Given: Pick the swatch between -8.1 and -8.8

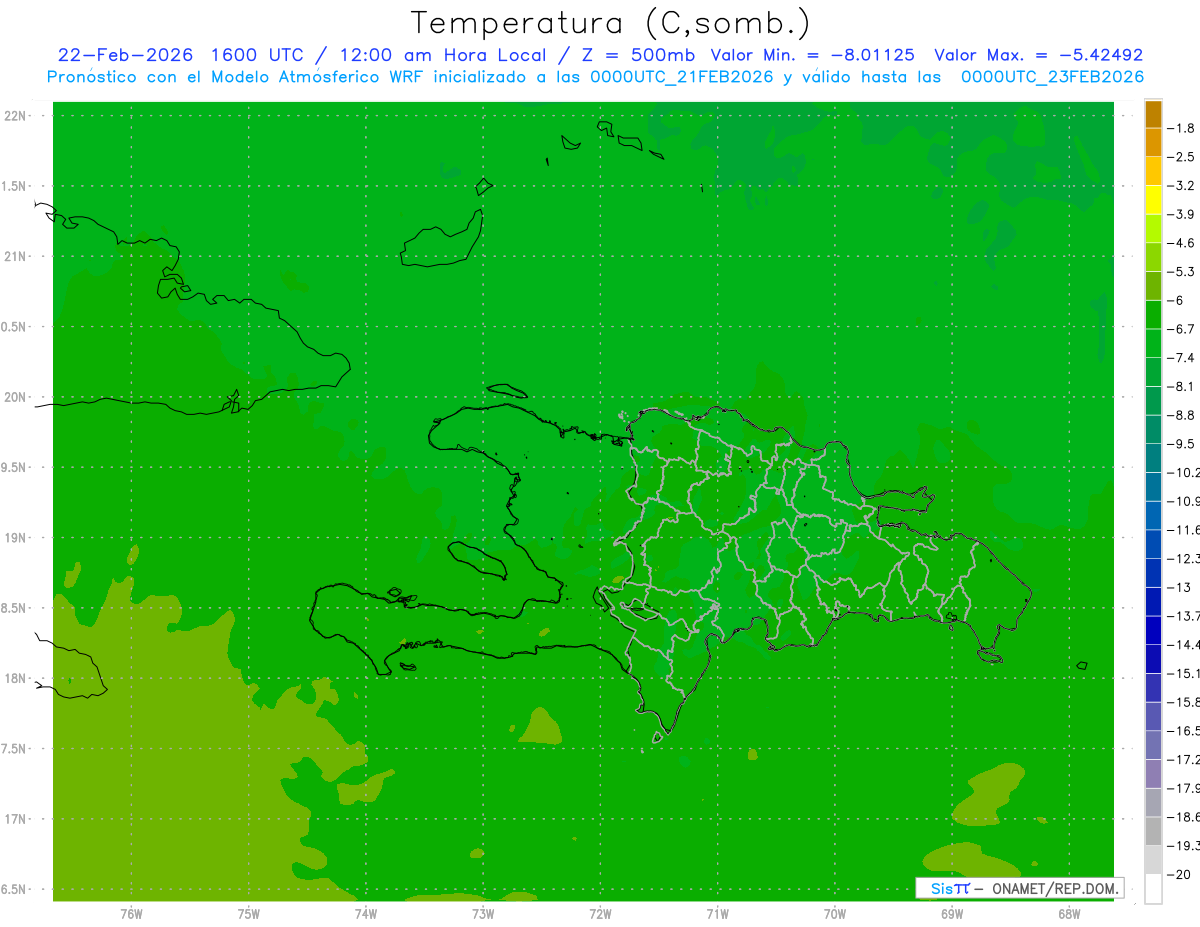Looking at the screenshot, I should tap(1153, 400).
